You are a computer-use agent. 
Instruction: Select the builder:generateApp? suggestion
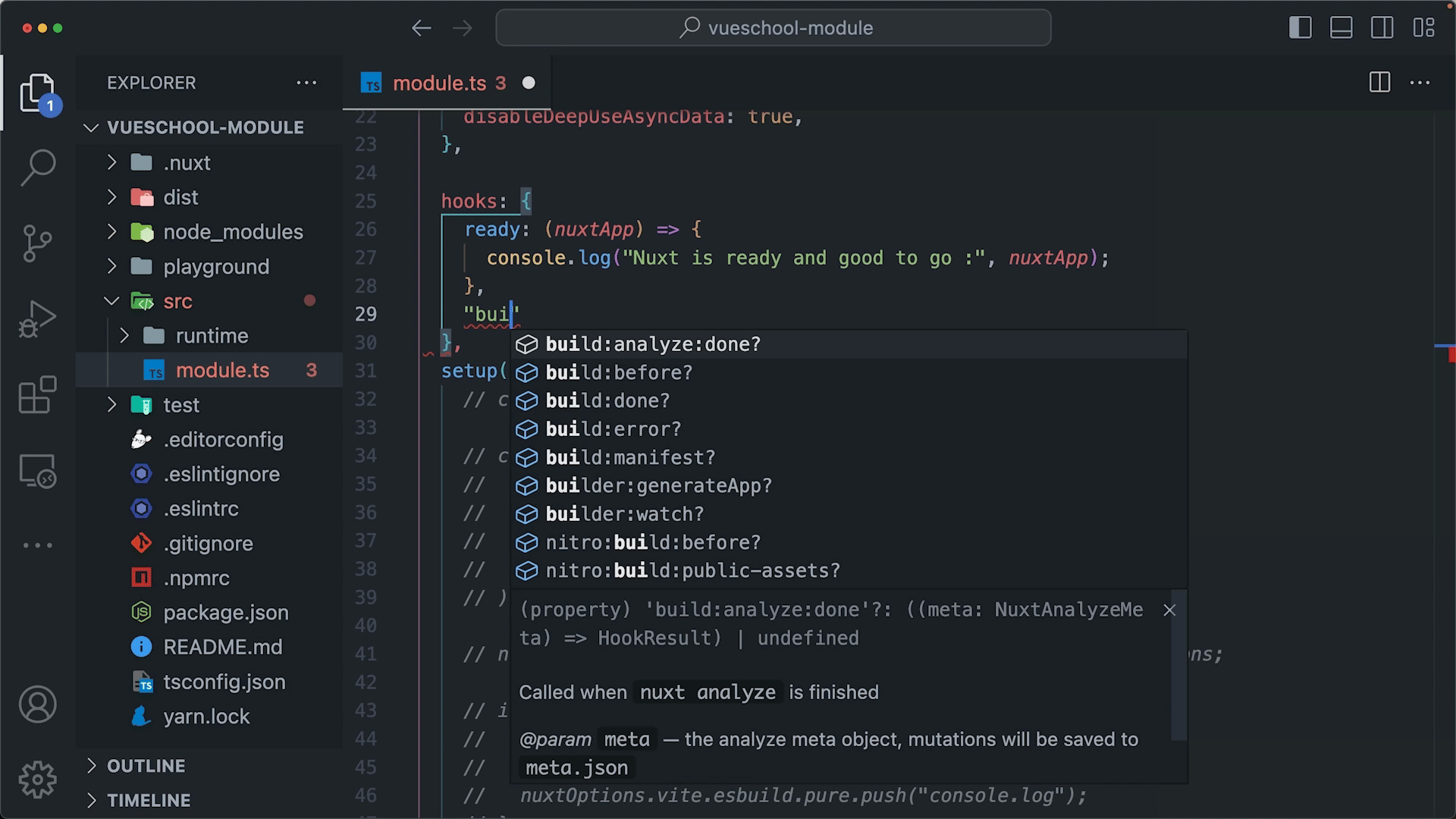pyautogui.click(x=849, y=485)
